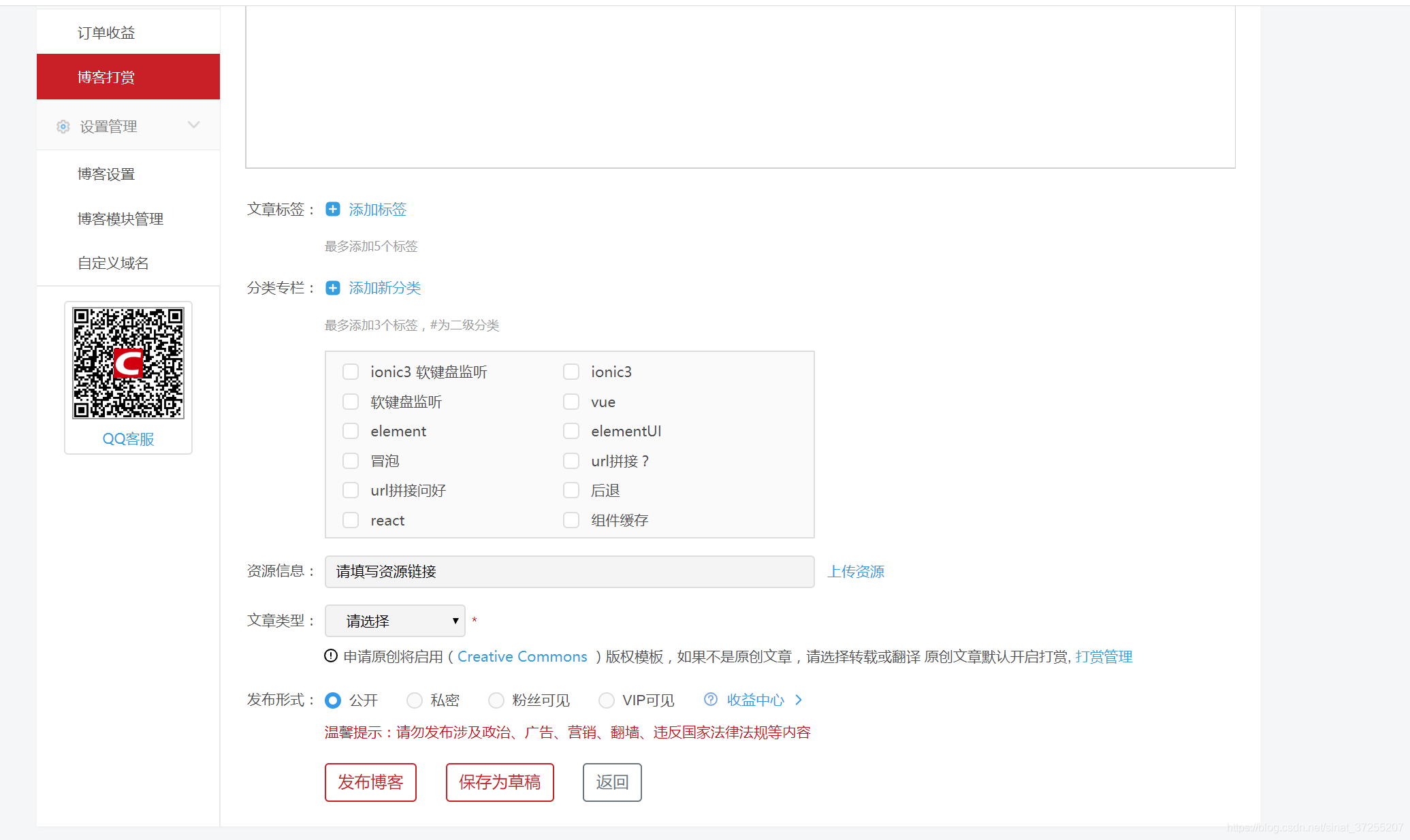Click the plus icon next to 添加标签
Screen dimensions: 1410x840
coord(333,209)
